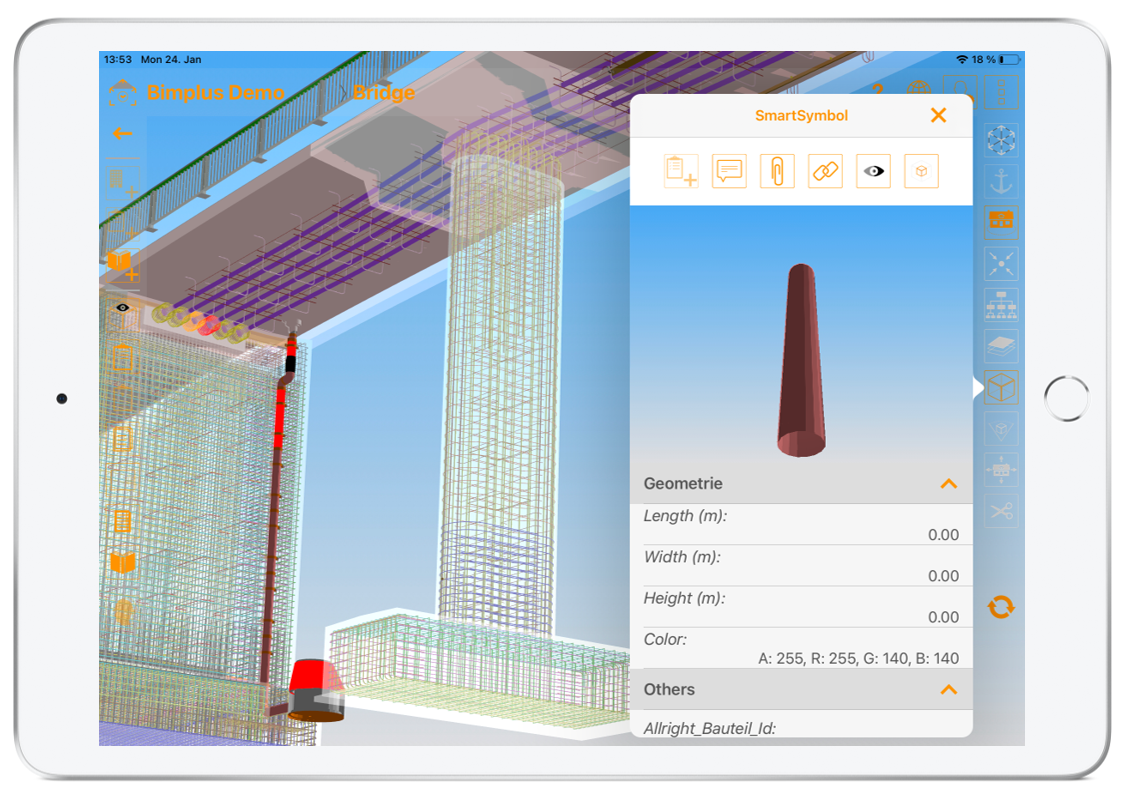
Task: Click the add clipboard task icon in SmartSymbol panel
Action: [681, 171]
